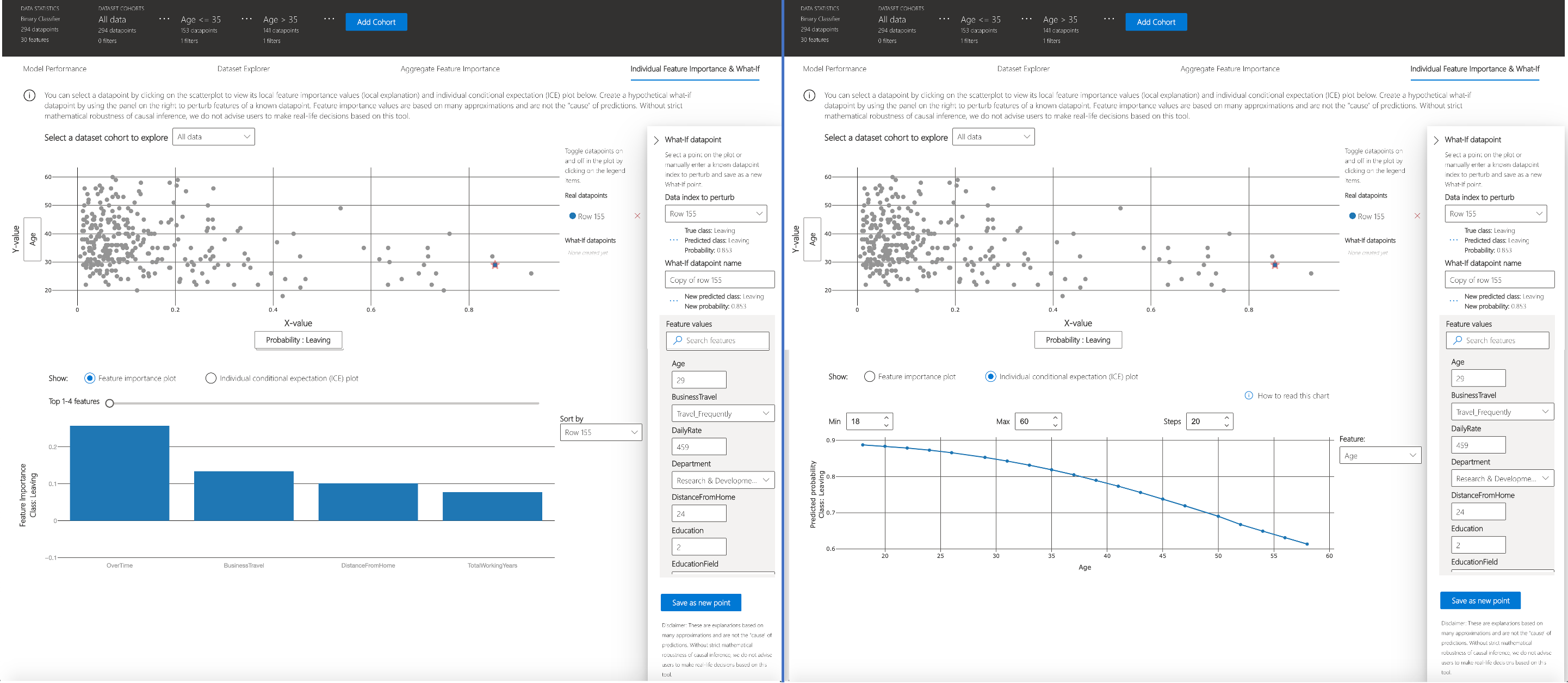Open ellipsis menu after 'Age > 35' cohort, right panel
The image size is (1568, 683).
click(x=1108, y=20)
